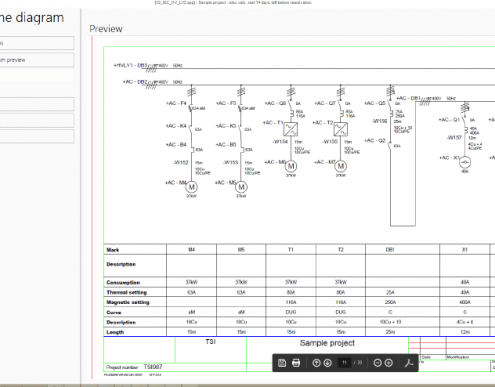Select the T1 converter symbol in the diagram

(x=291, y=129)
